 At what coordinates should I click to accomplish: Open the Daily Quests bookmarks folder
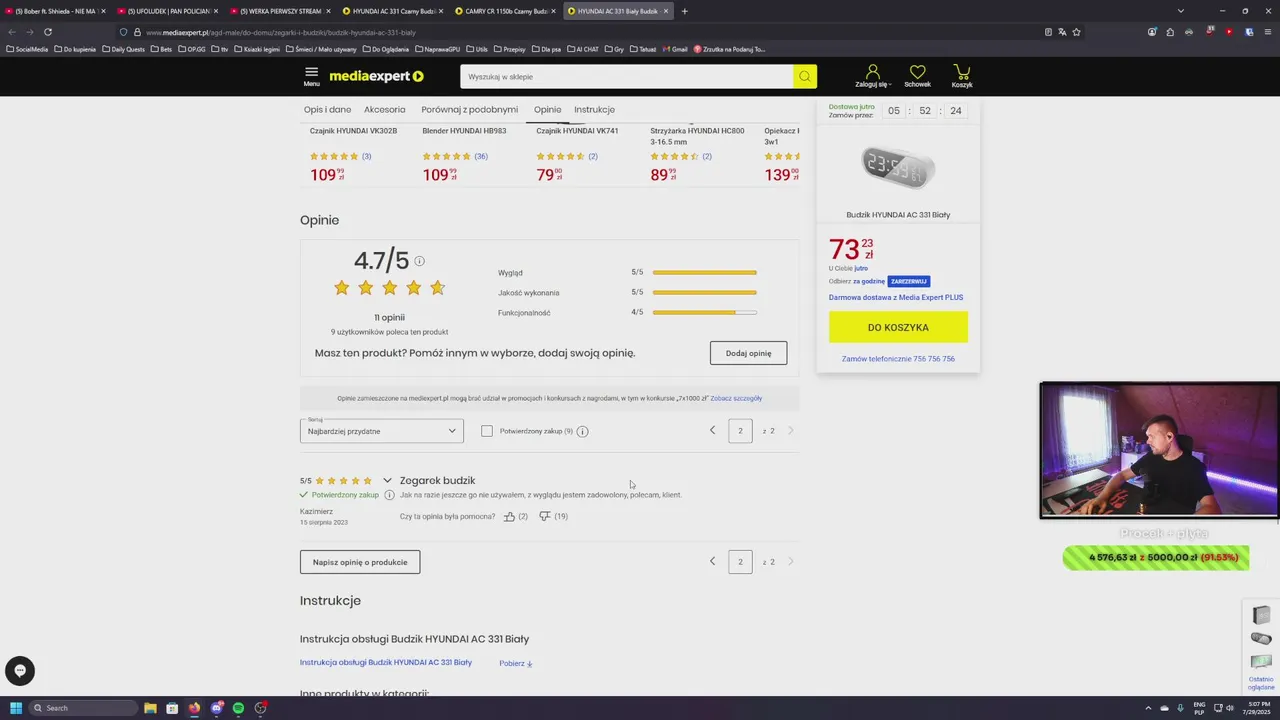123,49
